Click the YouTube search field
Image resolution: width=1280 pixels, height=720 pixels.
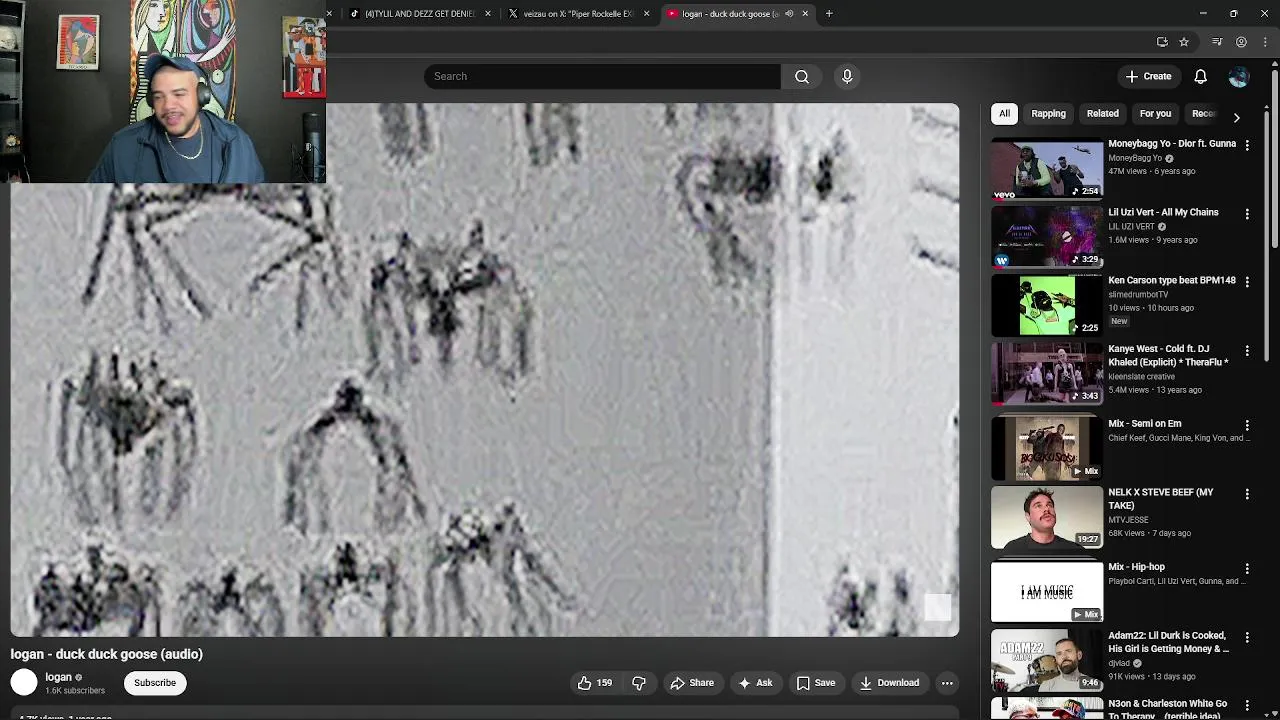pyautogui.click(x=602, y=76)
